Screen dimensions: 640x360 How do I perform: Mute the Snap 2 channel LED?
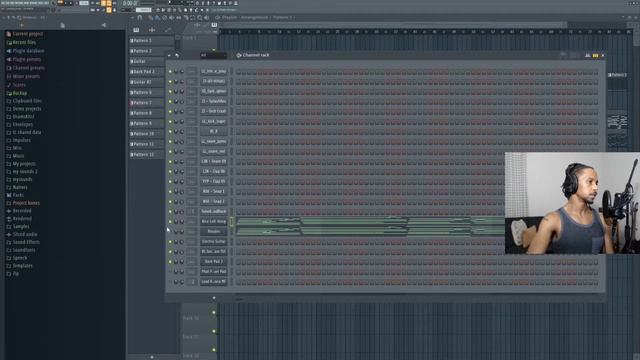[170, 202]
